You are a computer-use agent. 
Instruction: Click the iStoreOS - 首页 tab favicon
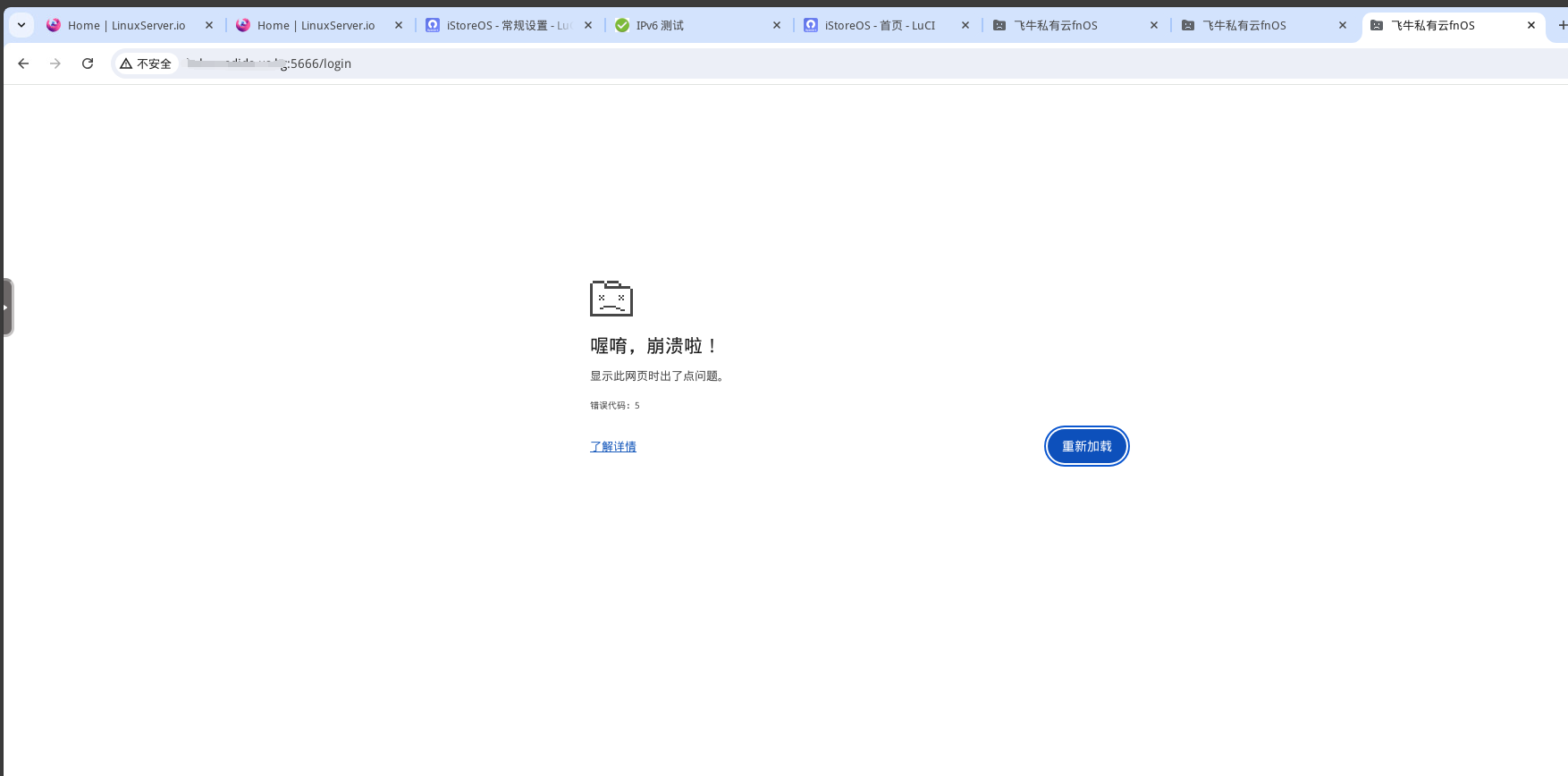(x=811, y=25)
